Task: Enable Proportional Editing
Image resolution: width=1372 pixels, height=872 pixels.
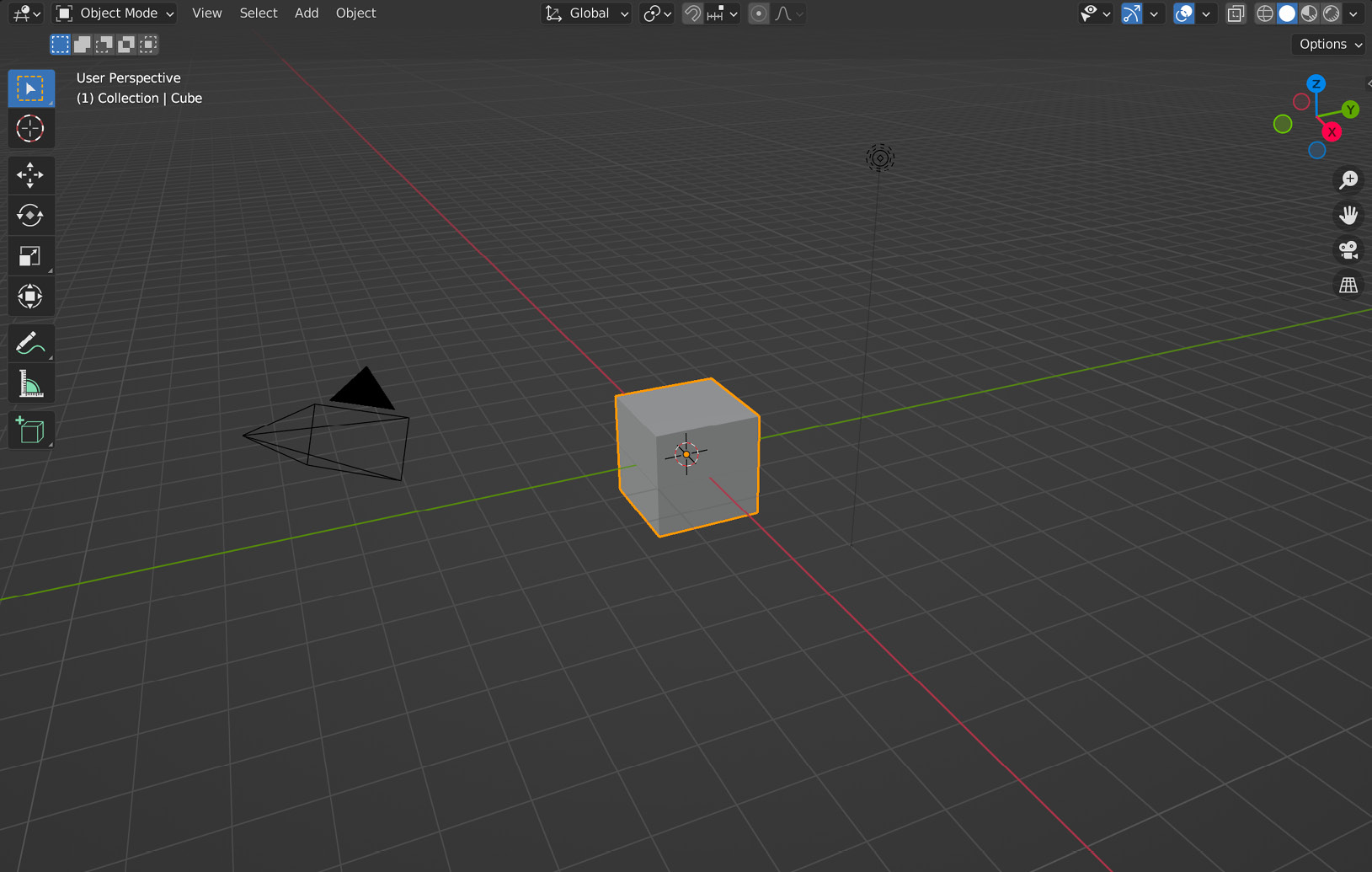Action: 757,13
